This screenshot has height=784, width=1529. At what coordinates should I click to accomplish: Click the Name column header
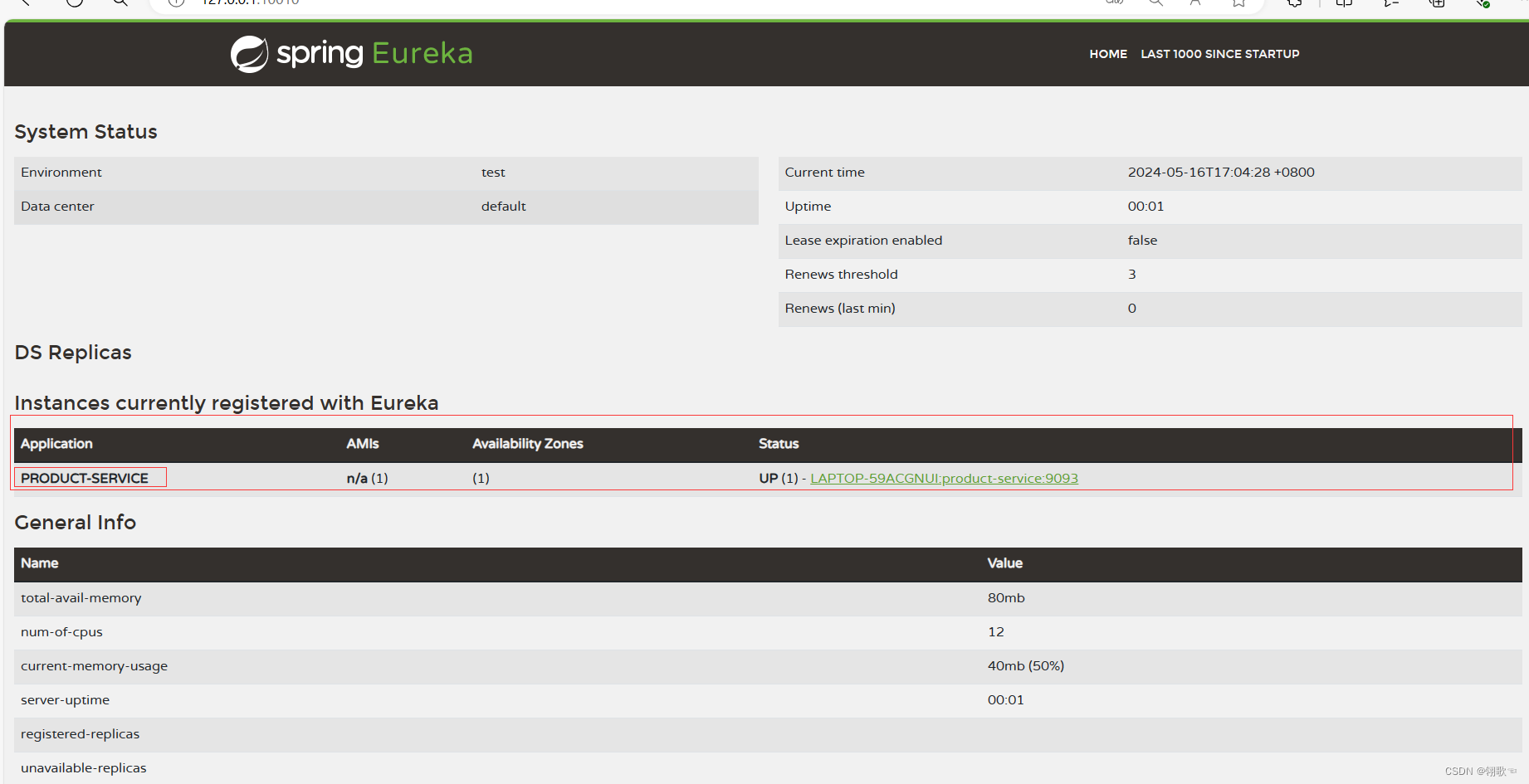tap(40, 563)
